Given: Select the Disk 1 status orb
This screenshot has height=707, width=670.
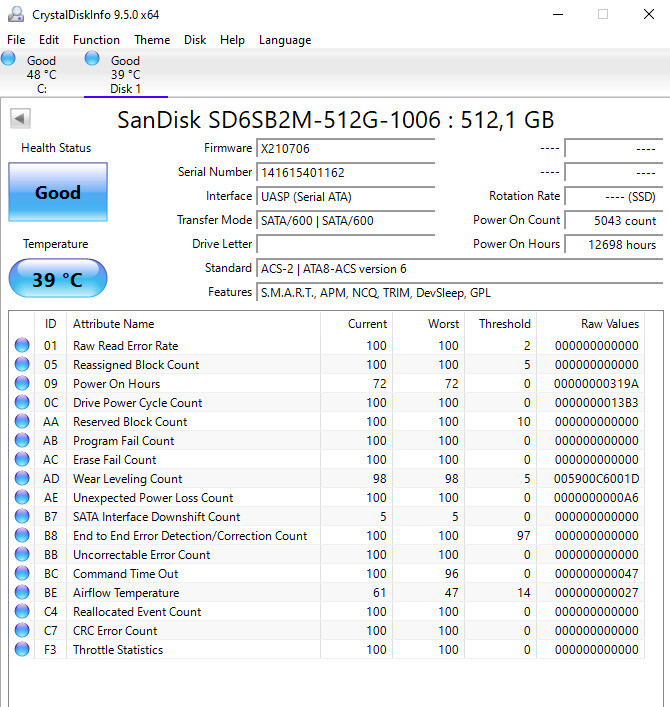Looking at the screenshot, I should click(92, 59).
